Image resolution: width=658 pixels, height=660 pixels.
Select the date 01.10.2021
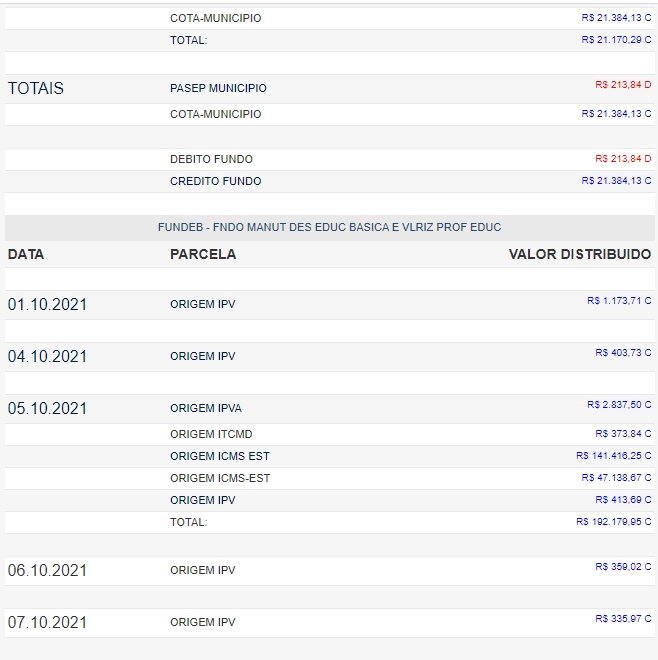(47, 304)
